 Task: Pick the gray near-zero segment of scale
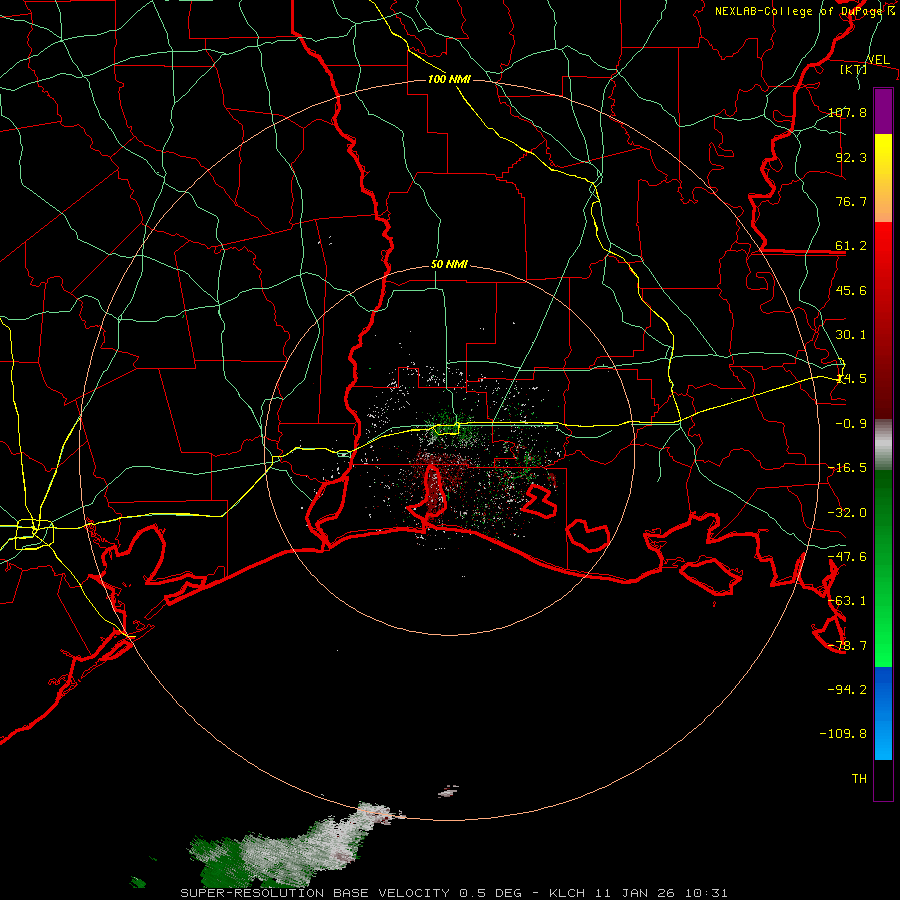(x=883, y=445)
